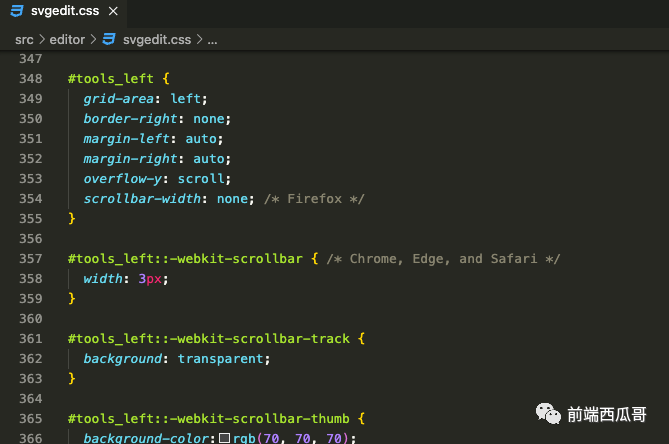Viewport: 669px width, 444px height.
Task: Open the src breadcrumb folder
Action: click(x=24, y=40)
